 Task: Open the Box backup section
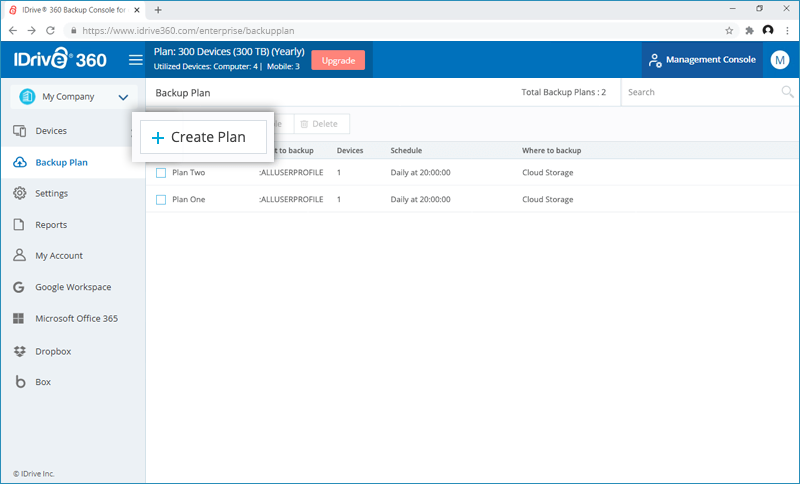tap(42, 382)
